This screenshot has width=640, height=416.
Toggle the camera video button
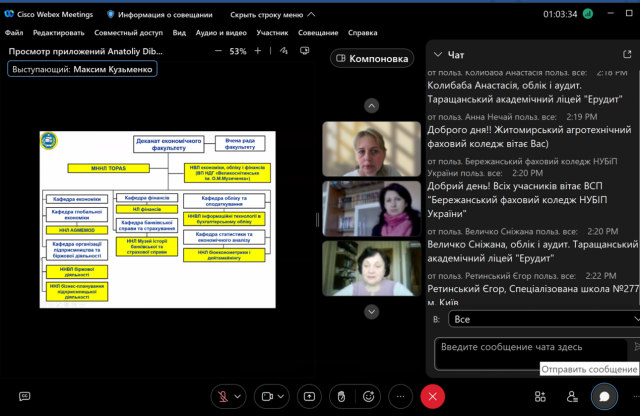[x=268, y=396]
